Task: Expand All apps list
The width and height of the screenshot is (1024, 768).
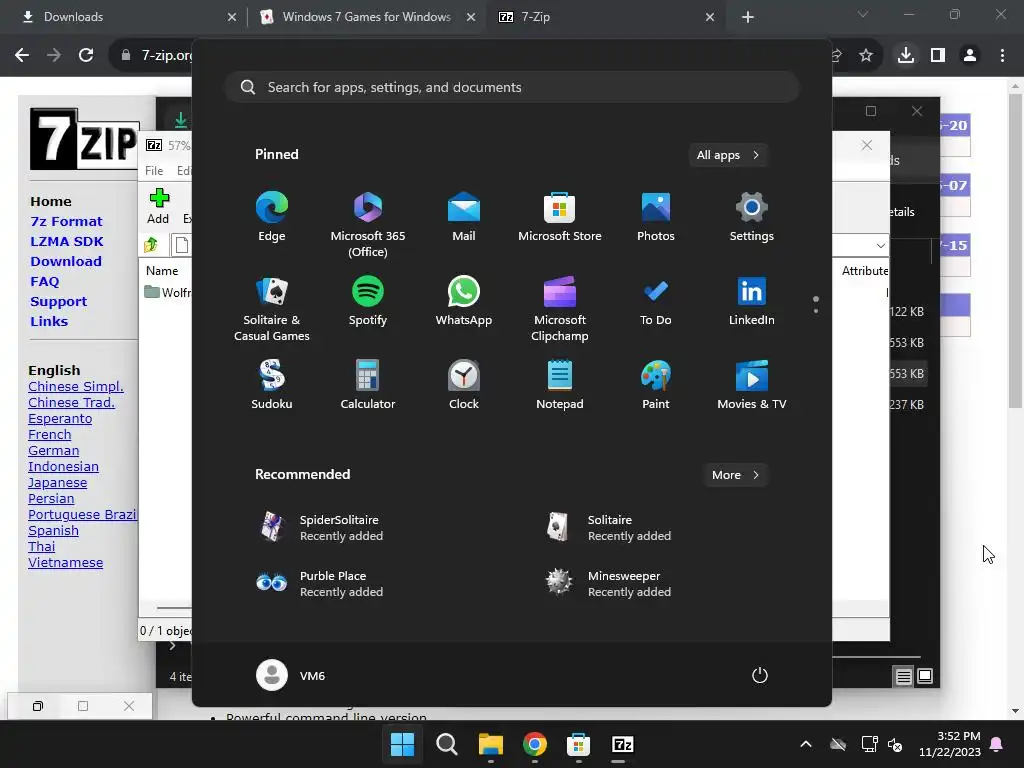Action: pyautogui.click(x=728, y=155)
